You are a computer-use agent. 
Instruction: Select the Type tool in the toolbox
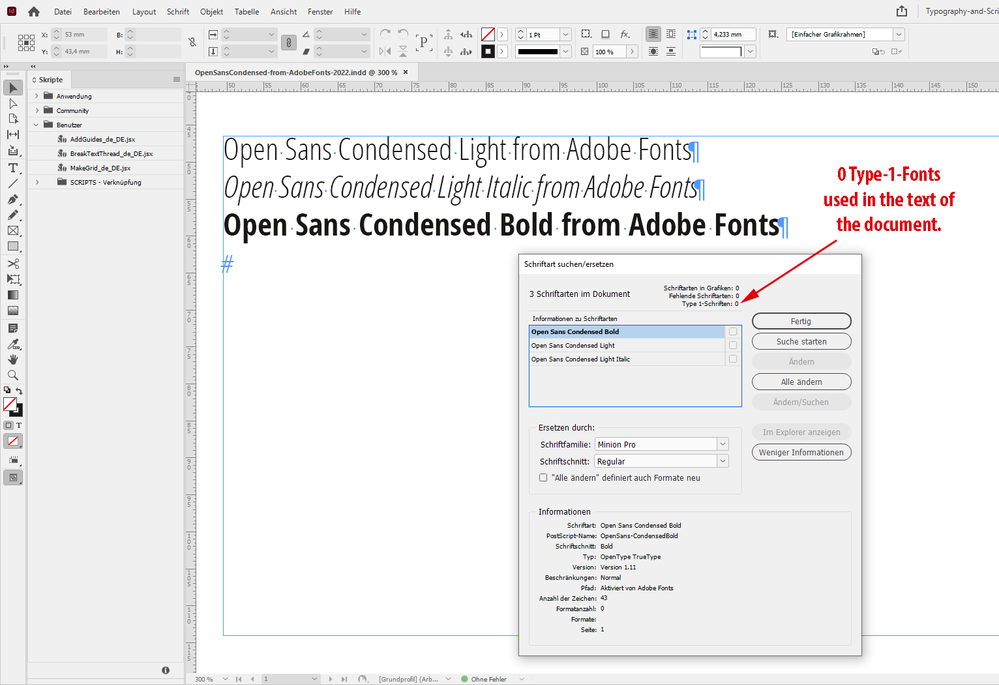click(13, 168)
